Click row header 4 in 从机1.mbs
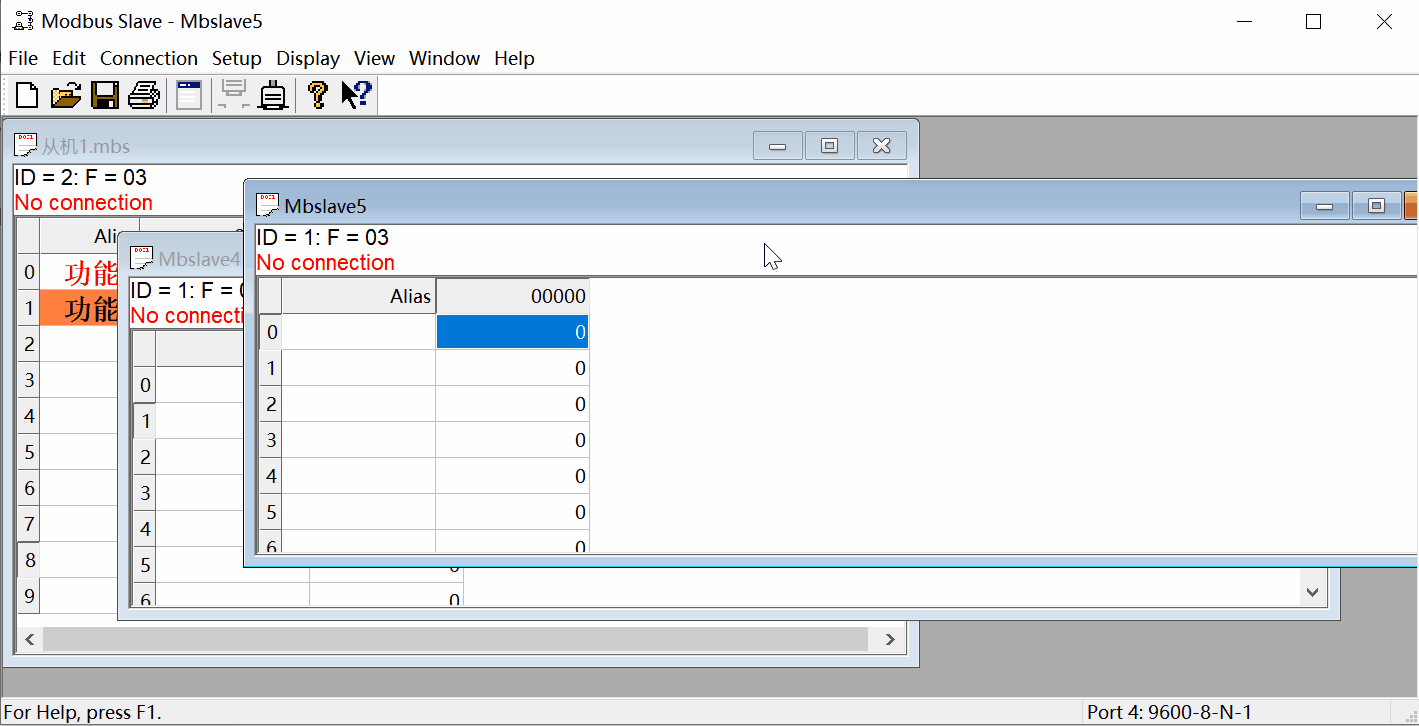 point(29,416)
